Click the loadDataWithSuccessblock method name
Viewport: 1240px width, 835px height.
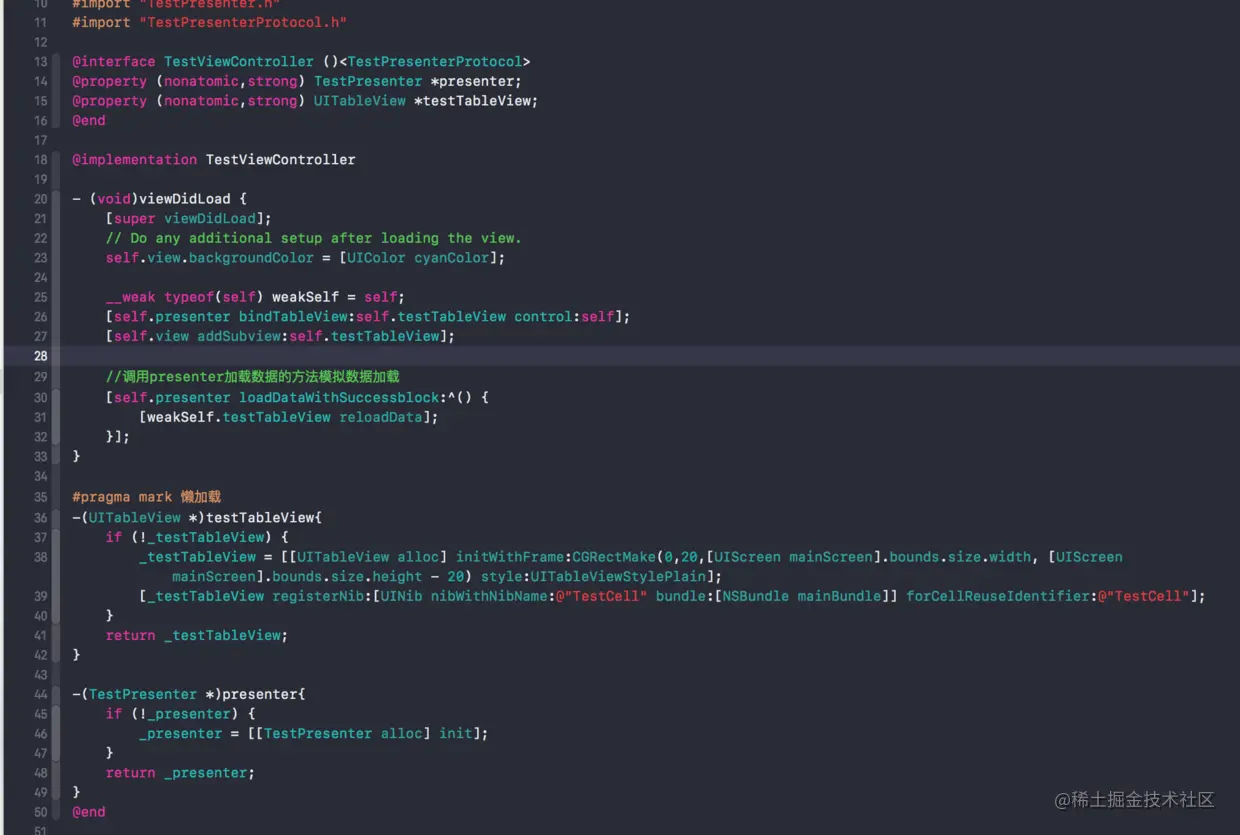pyautogui.click(x=338, y=397)
